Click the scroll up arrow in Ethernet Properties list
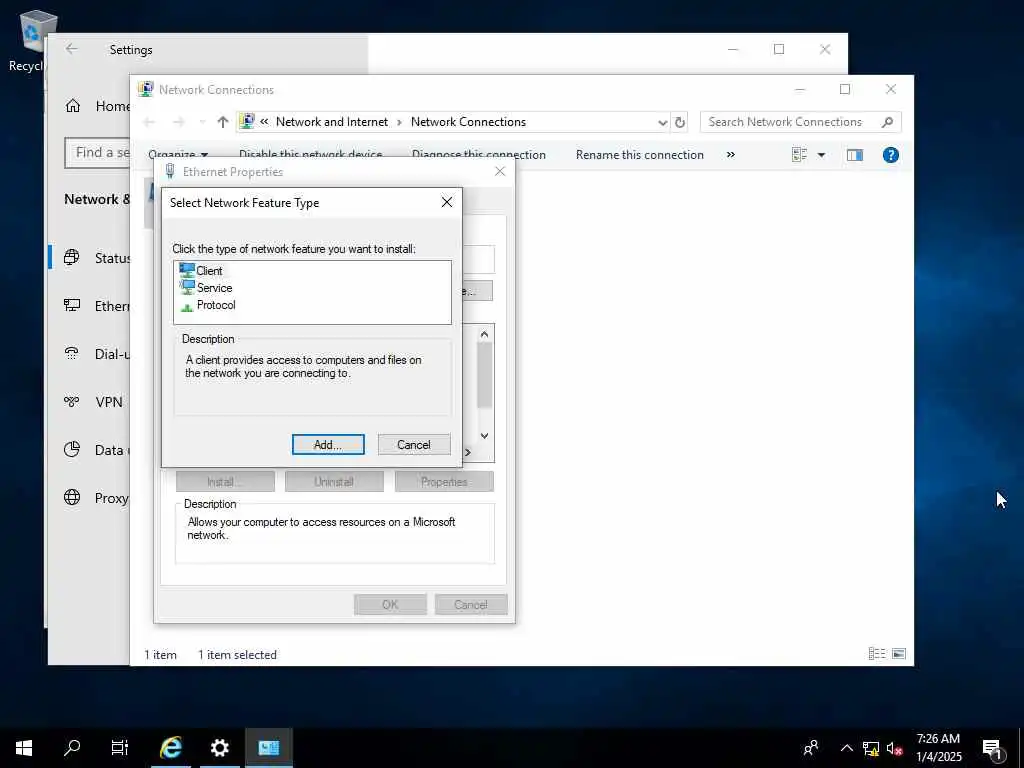The image size is (1024, 768). coord(484,334)
